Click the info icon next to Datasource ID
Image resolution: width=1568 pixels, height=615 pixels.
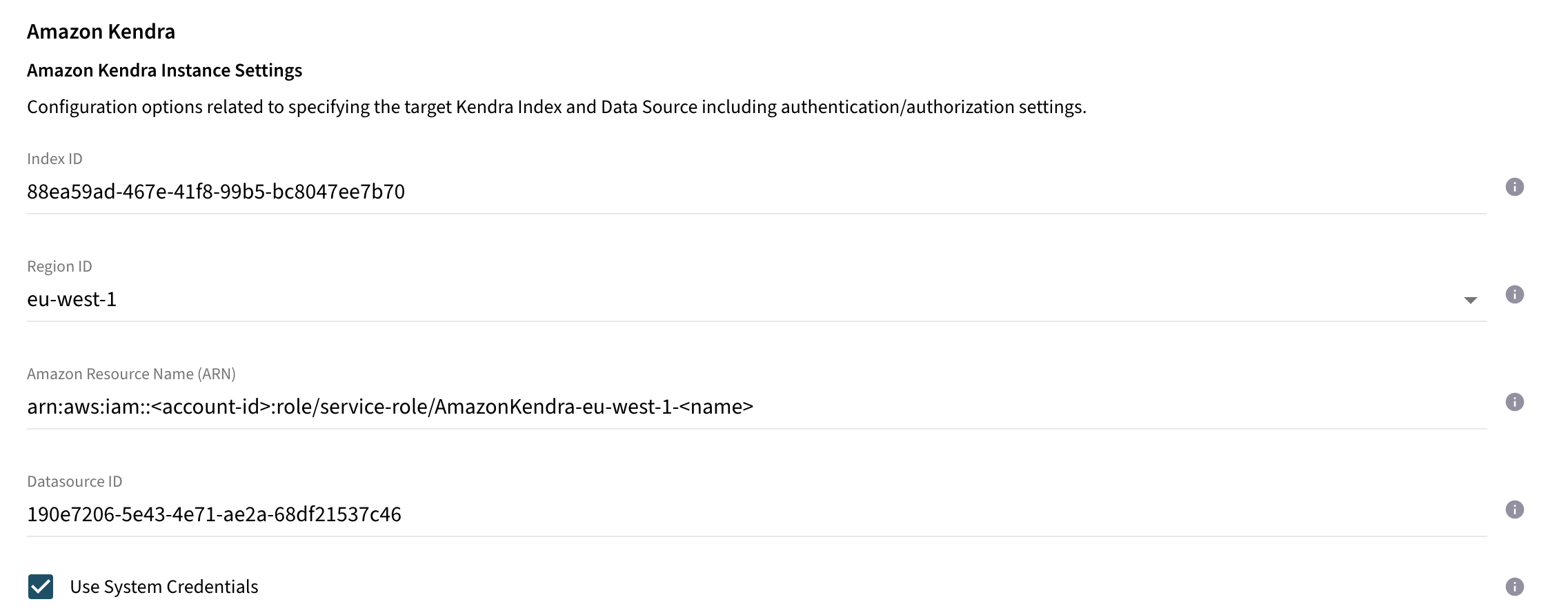(x=1515, y=510)
